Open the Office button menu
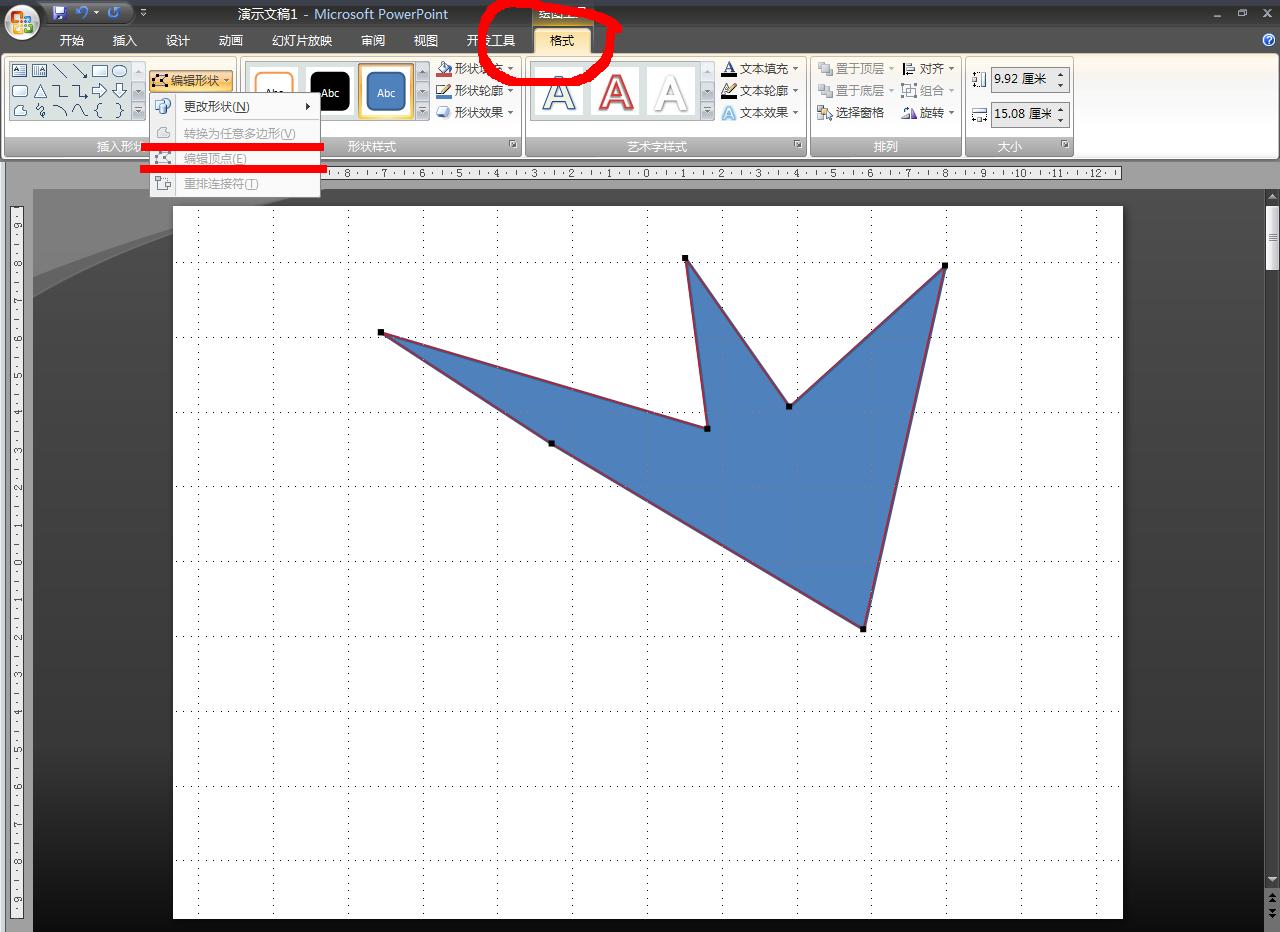Screen dimensions: 1280x932 pyautogui.click(x=22, y=20)
